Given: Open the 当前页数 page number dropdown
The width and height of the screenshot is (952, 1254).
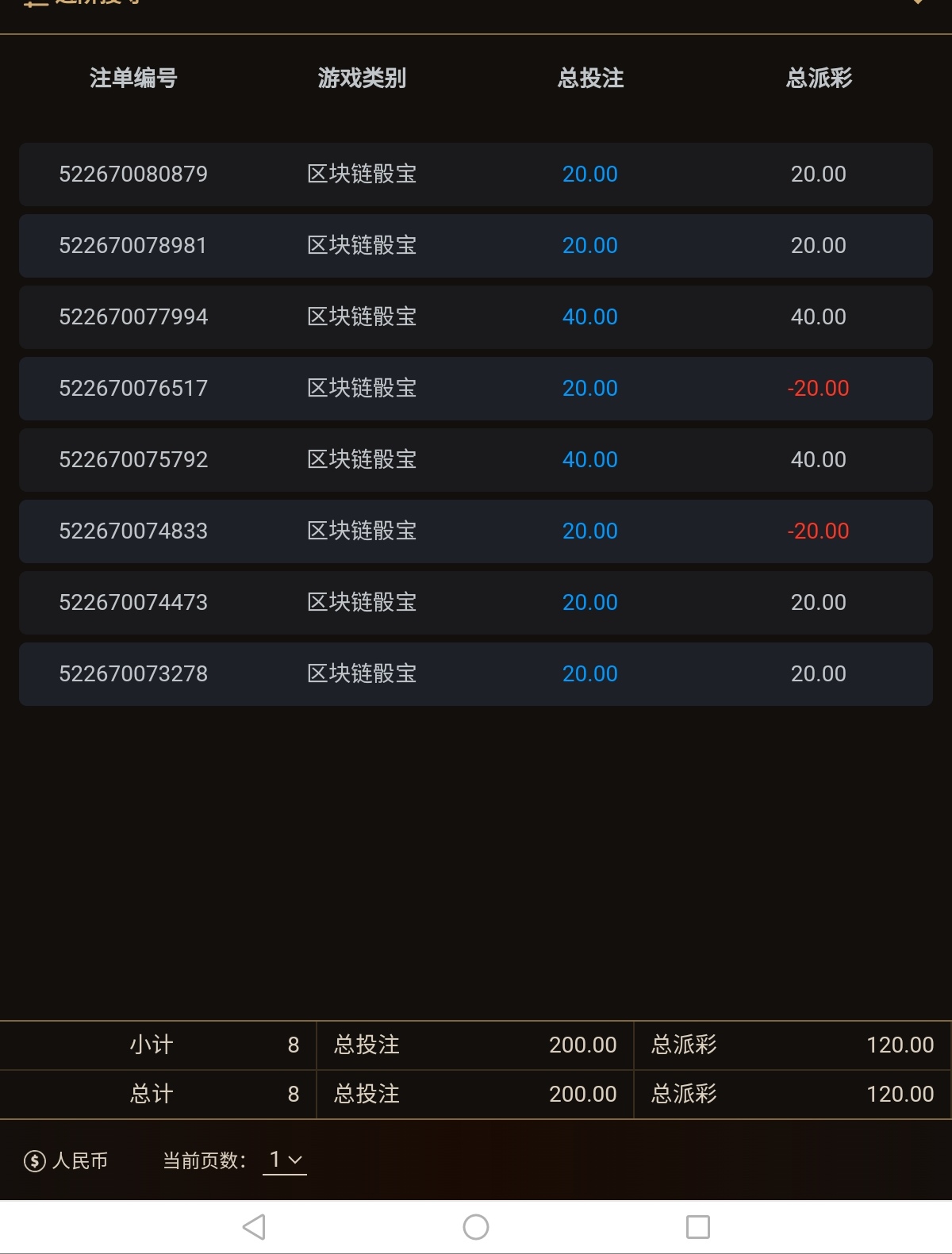Looking at the screenshot, I should (x=285, y=1160).
